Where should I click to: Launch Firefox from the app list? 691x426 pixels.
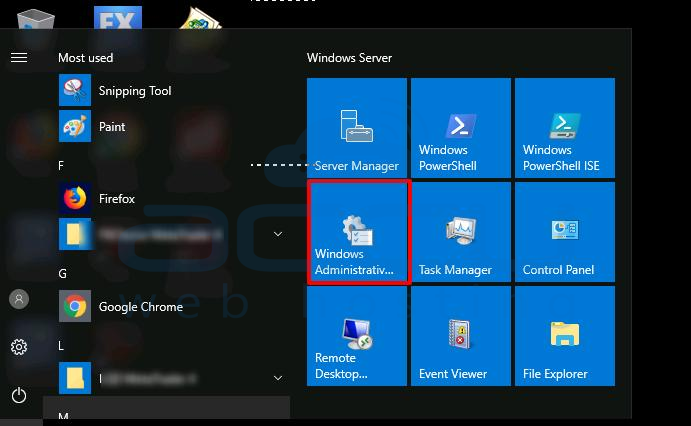tap(167, 198)
